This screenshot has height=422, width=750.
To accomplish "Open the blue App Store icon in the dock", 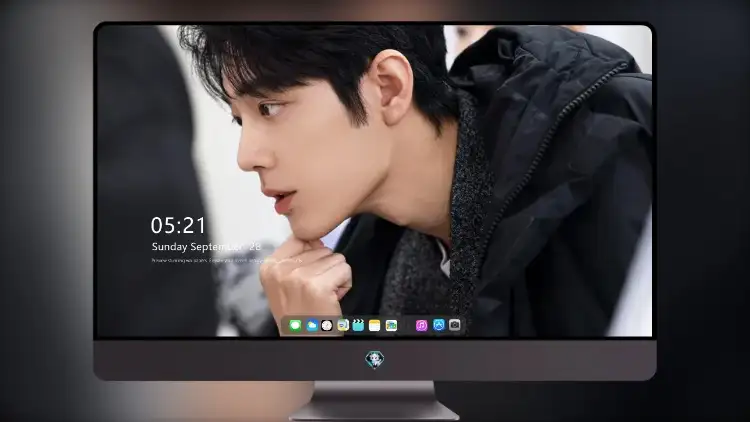I will click(439, 325).
